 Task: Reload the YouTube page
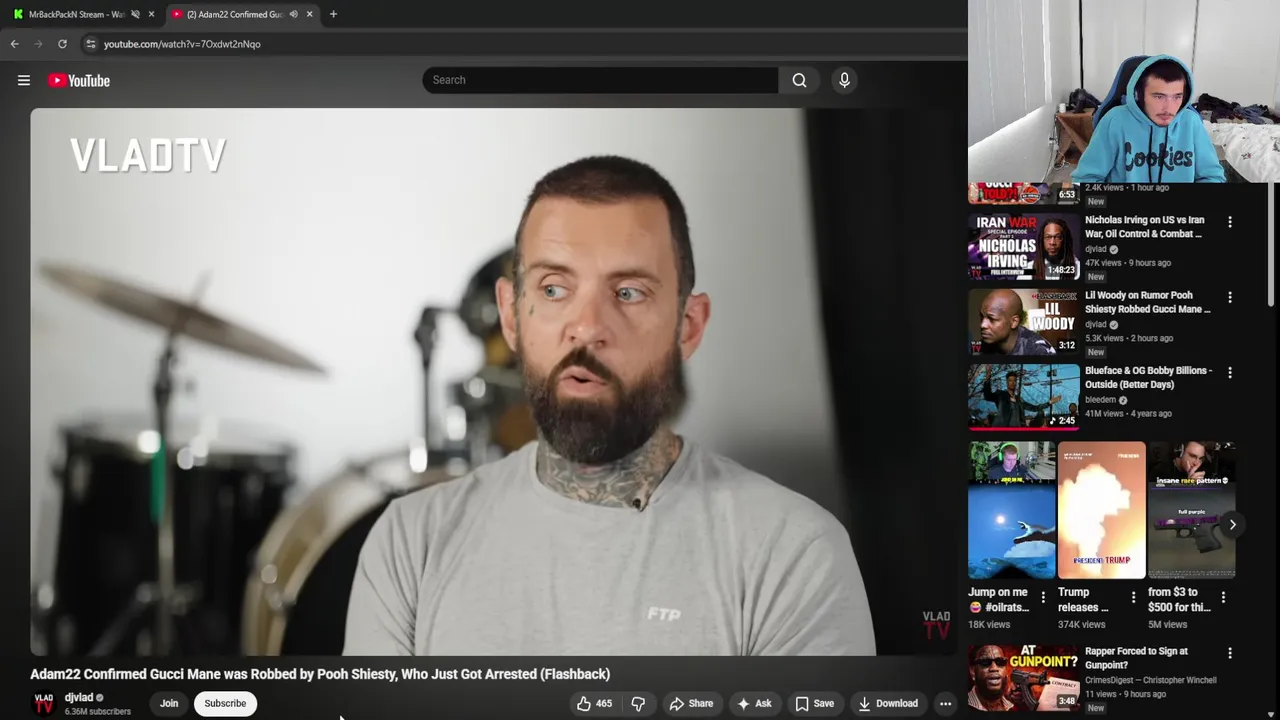(62, 44)
